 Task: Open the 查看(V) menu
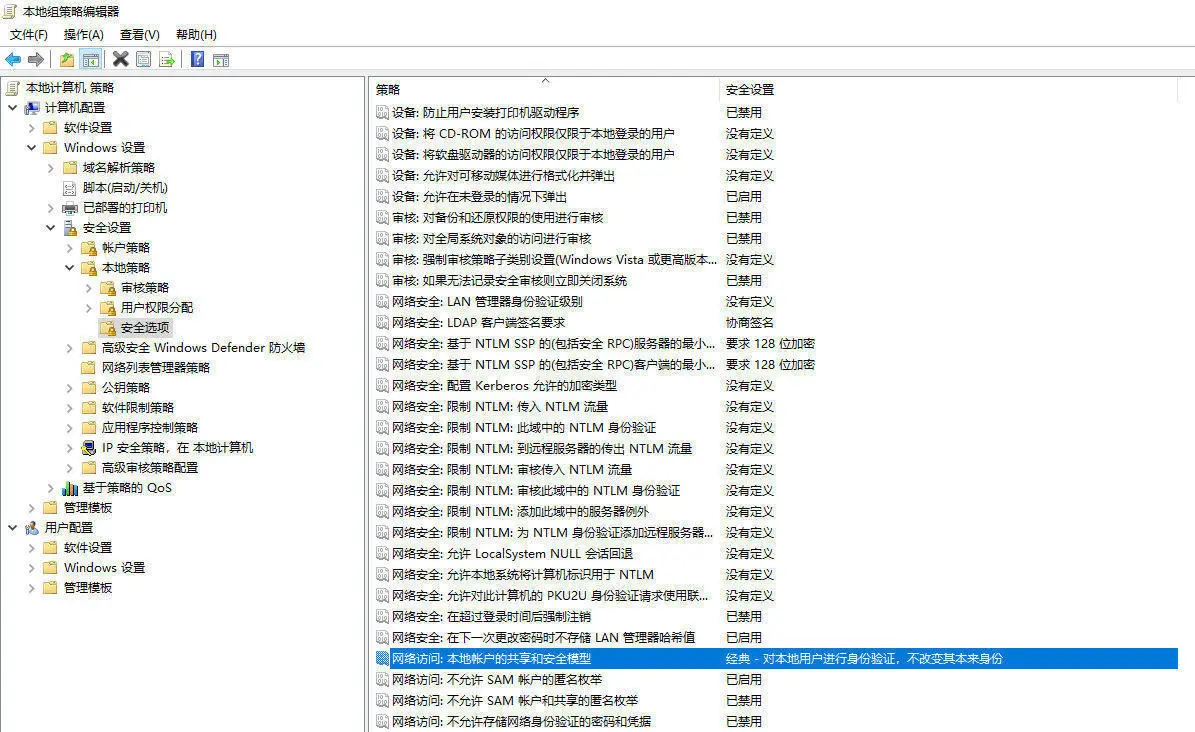(139, 35)
